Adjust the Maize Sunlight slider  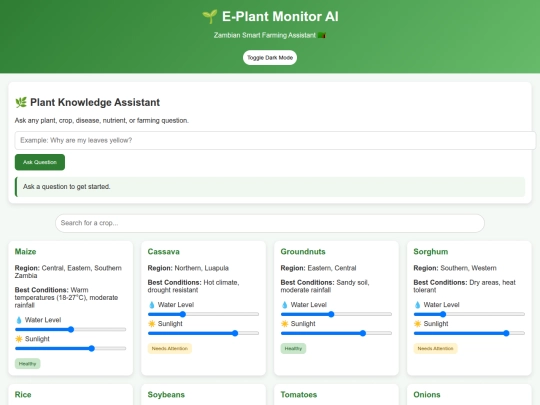click(x=70, y=349)
